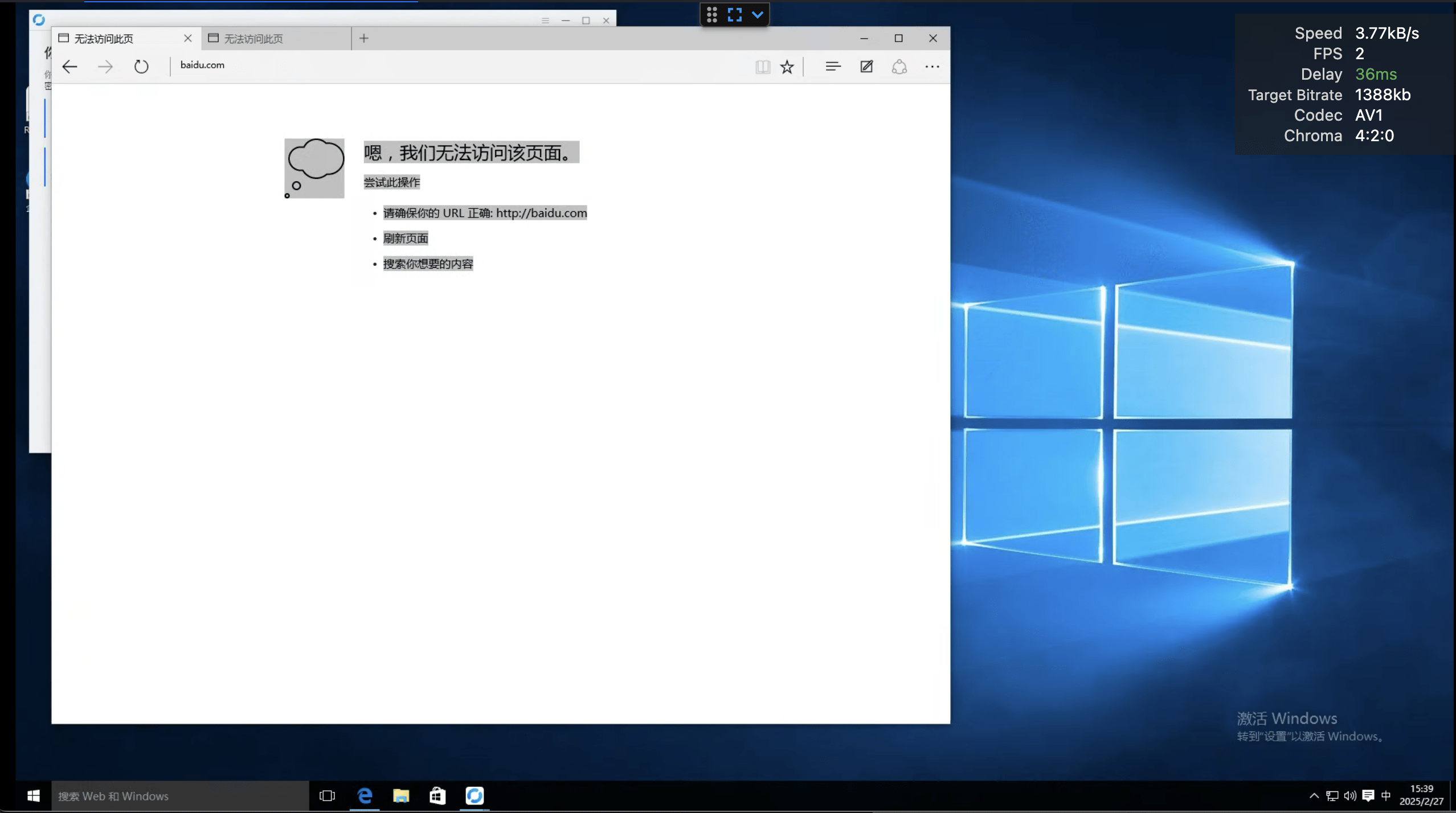1456x813 pixels.
Task: Click 刷新页面 suggestion
Action: point(406,238)
